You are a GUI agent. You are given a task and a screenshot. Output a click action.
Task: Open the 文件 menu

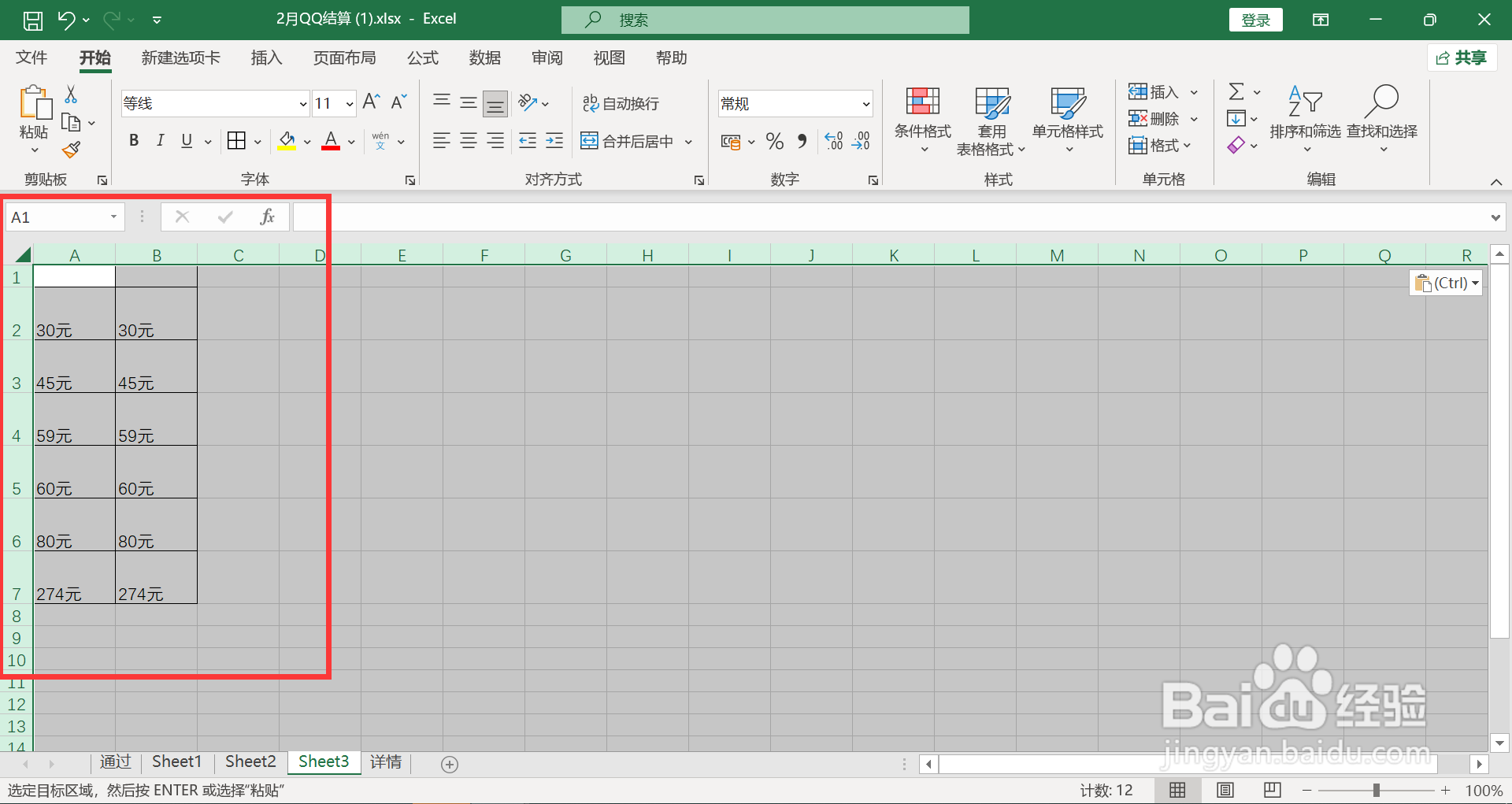pyautogui.click(x=31, y=57)
